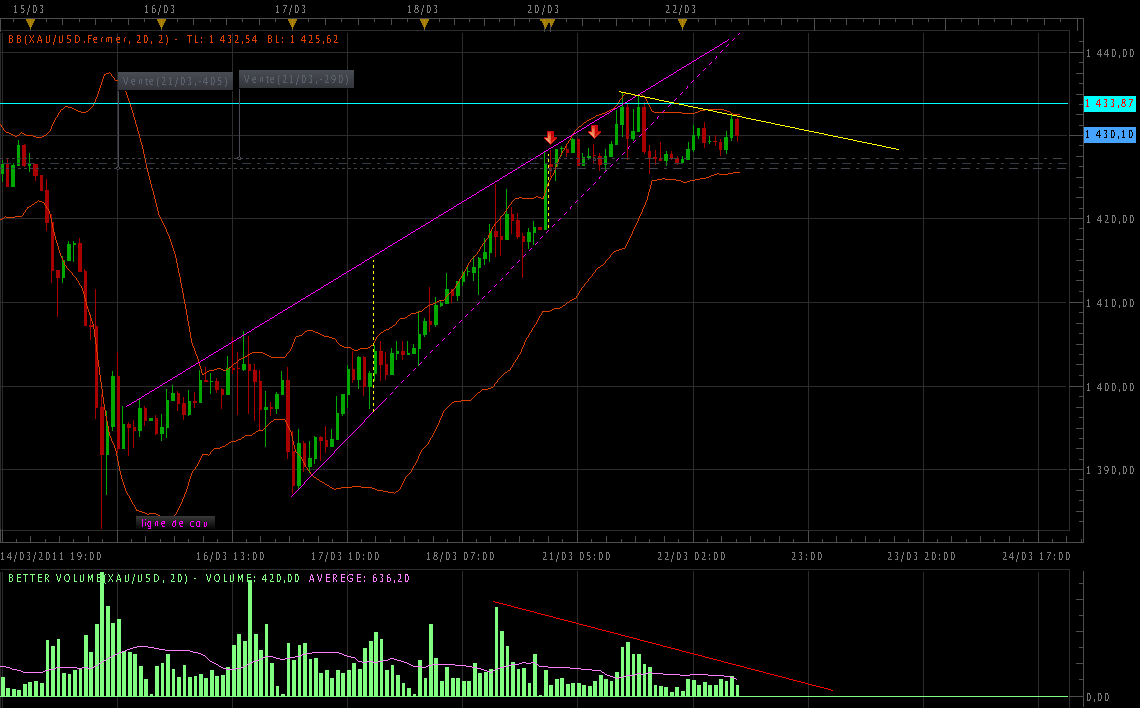The width and height of the screenshot is (1140, 708).
Task: Click the 24/03 17:00 time axis label
Action: [x=1036, y=556]
